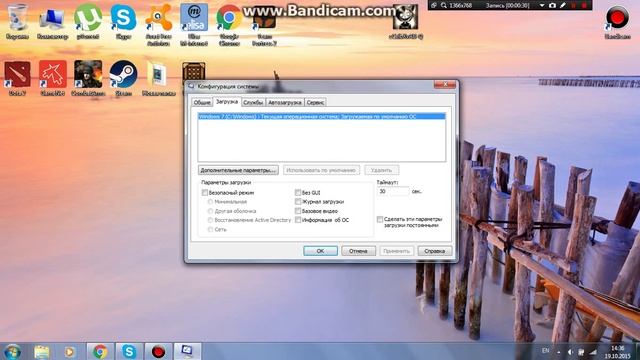Launch the Dota 2 desktop shortcut
The height and width of the screenshot is (360, 640).
click(17, 78)
